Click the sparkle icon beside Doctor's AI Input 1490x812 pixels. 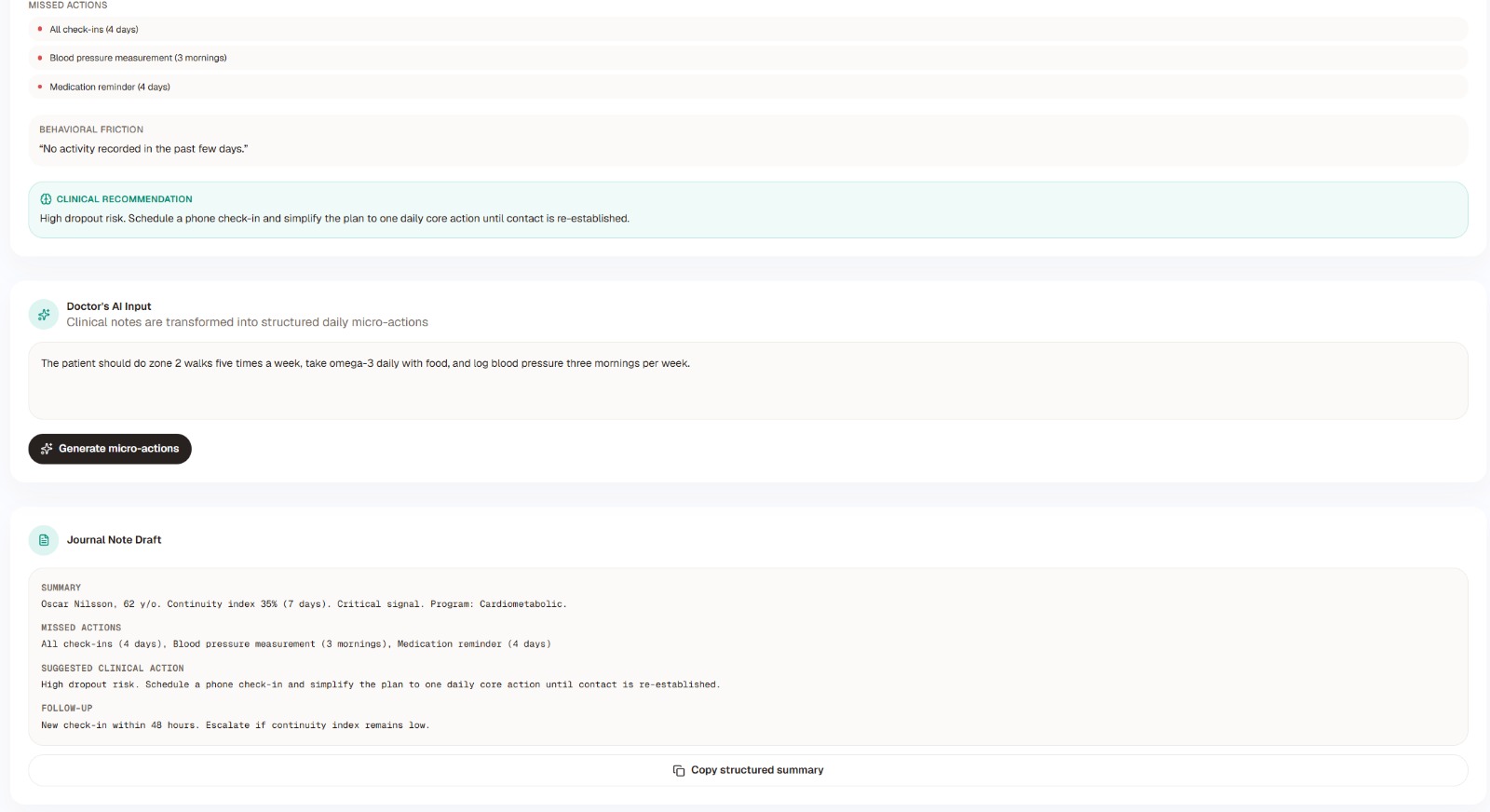[44, 315]
